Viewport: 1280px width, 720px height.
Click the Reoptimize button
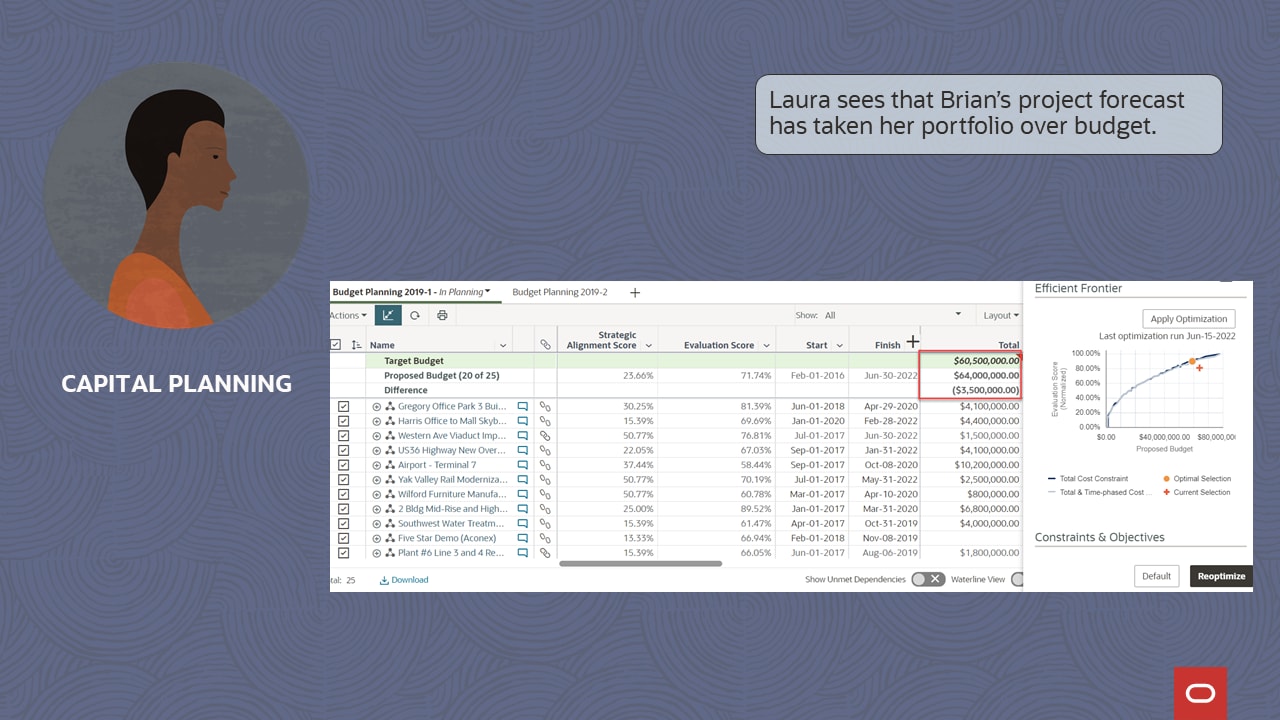1220,576
